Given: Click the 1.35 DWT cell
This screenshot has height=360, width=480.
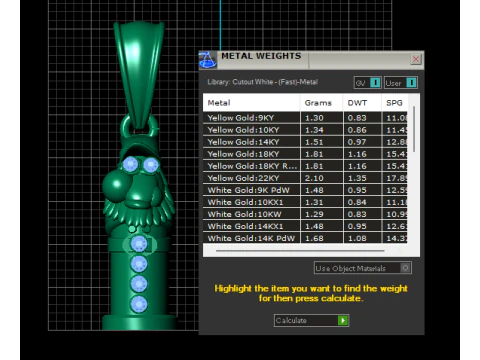Looking at the screenshot, I should 362,178.
